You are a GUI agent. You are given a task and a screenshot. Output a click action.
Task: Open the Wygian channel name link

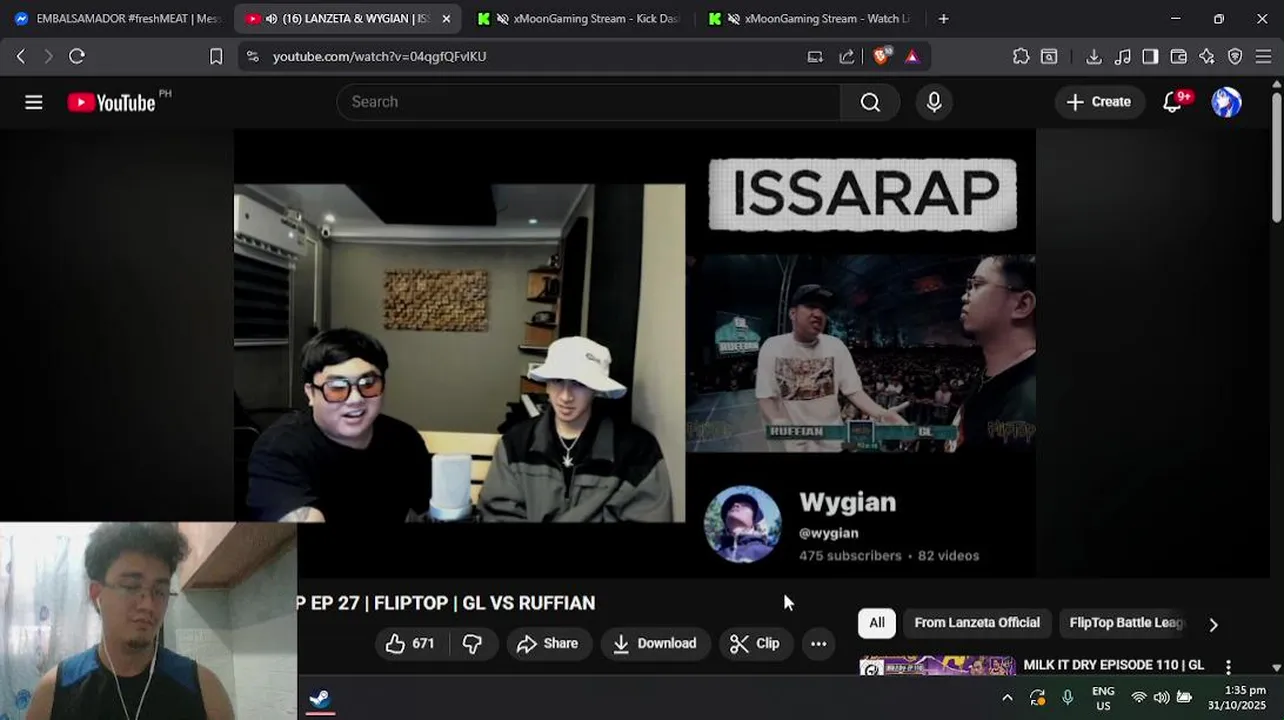847,502
